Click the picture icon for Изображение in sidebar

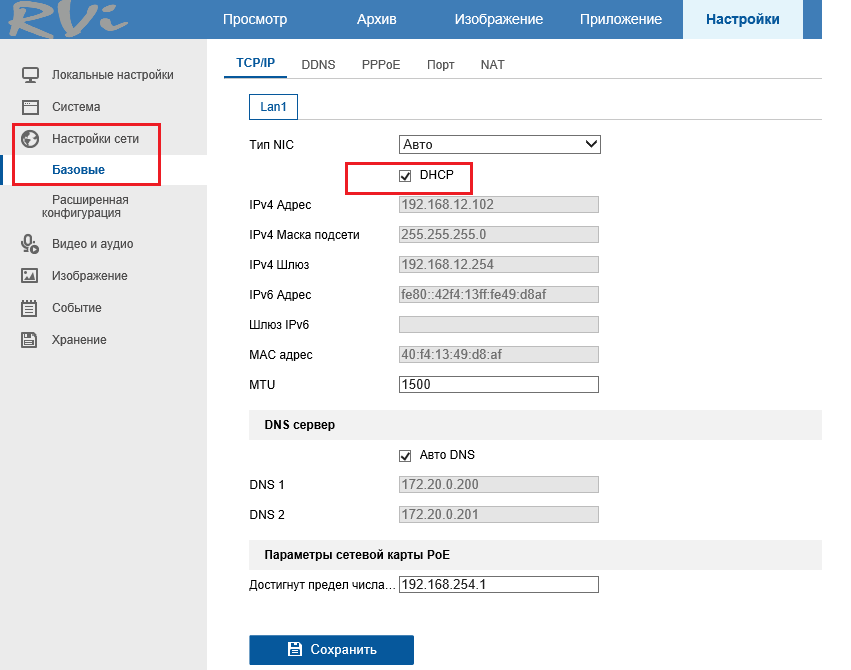30,276
